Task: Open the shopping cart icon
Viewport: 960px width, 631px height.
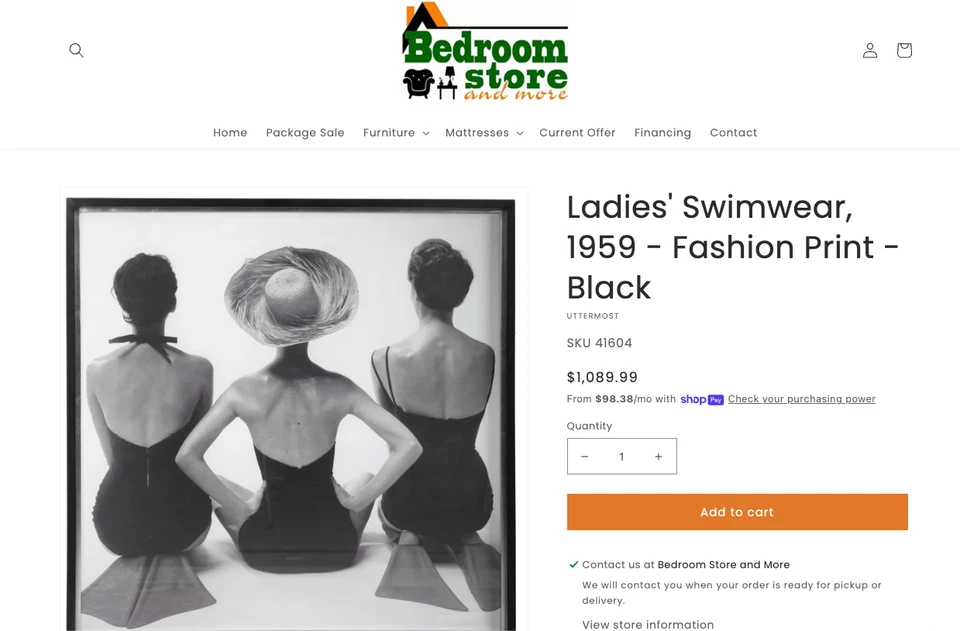Action: 904,50
